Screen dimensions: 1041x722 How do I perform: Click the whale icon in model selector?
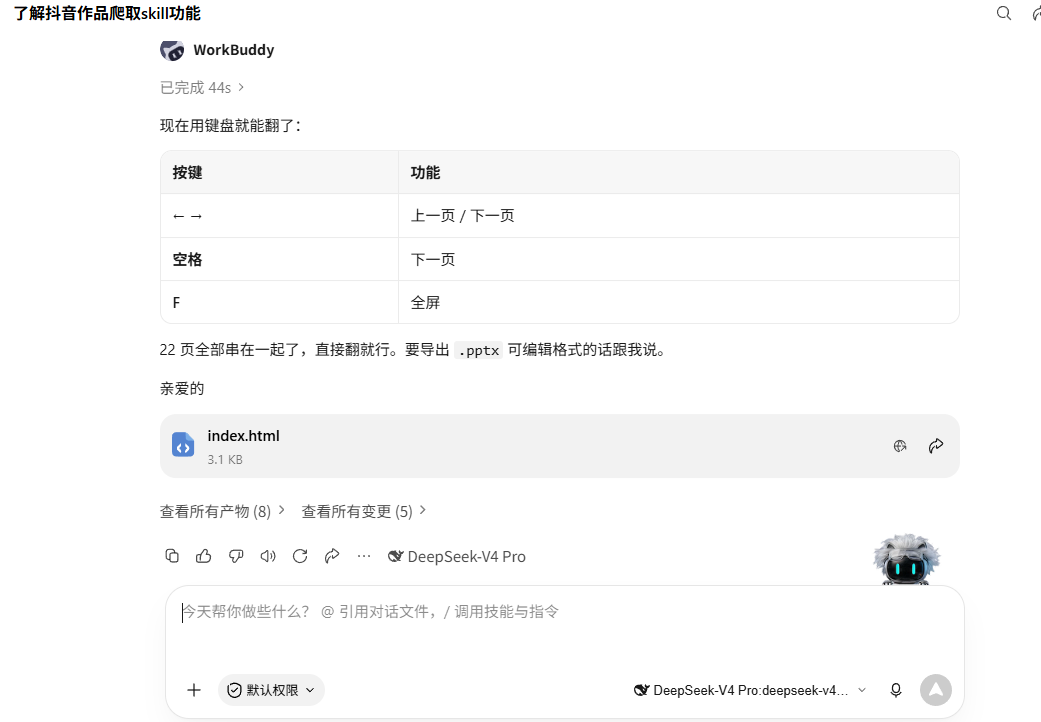pos(641,690)
